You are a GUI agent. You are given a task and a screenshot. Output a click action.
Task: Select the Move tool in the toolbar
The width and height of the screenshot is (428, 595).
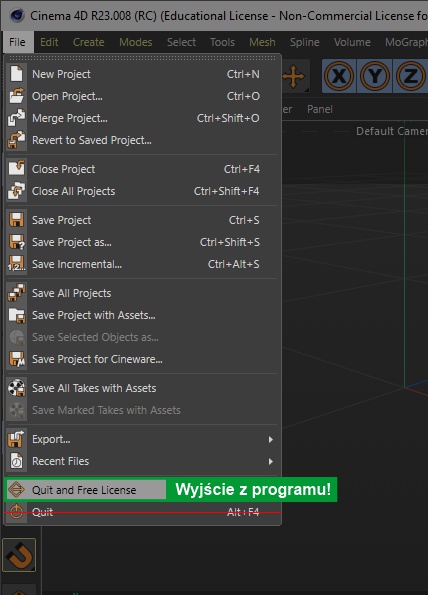pos(294,76)
